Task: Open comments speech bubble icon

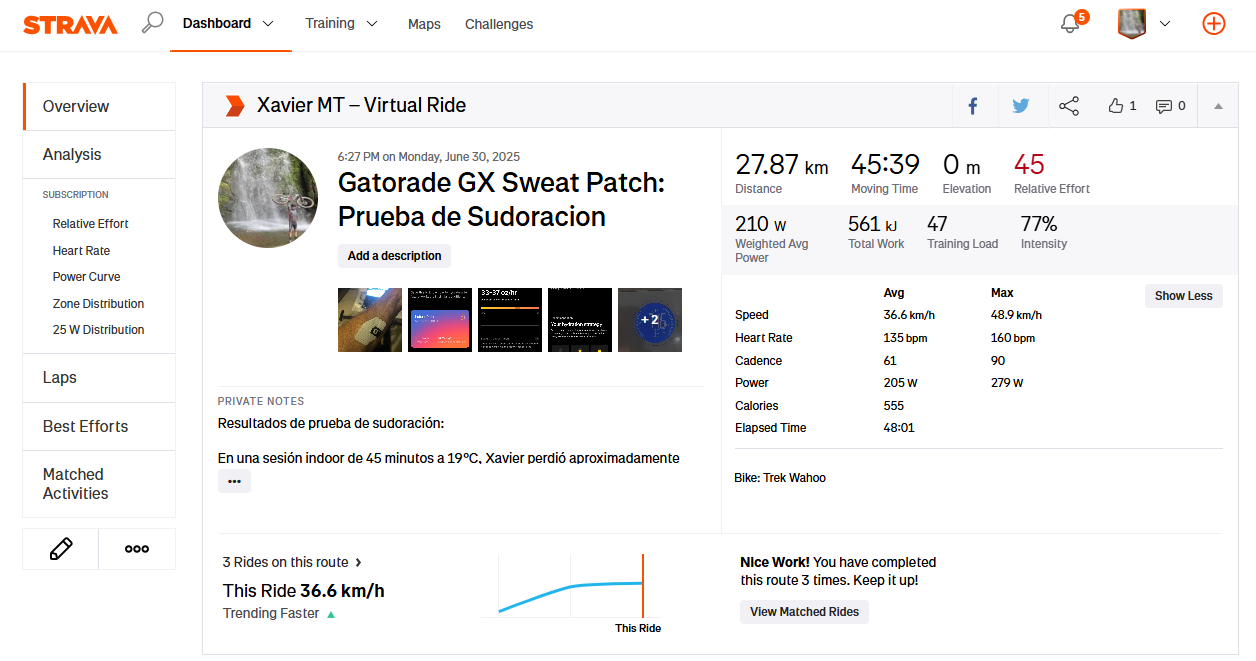Action: click(1164, 106)
